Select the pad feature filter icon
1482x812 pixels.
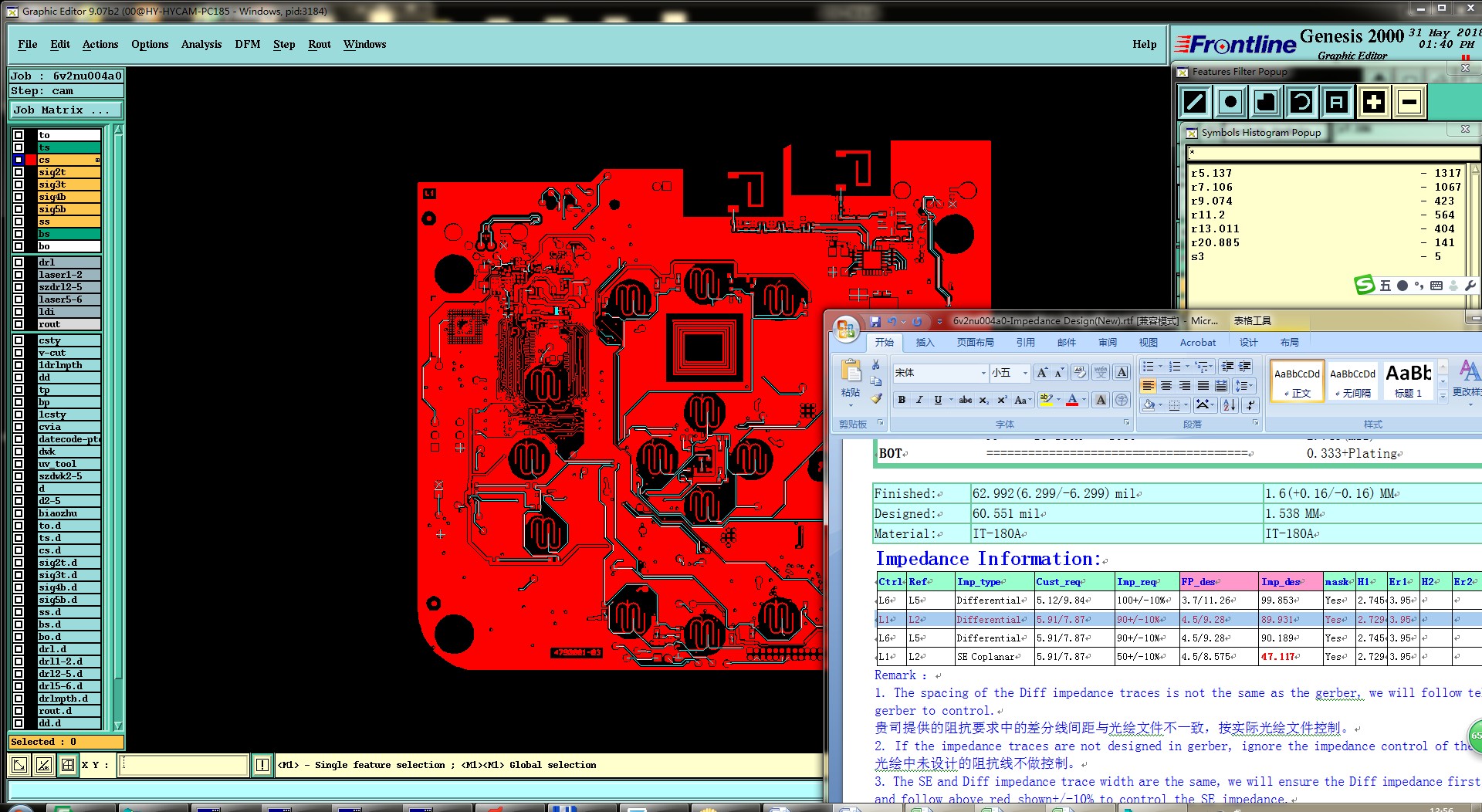1230,102
